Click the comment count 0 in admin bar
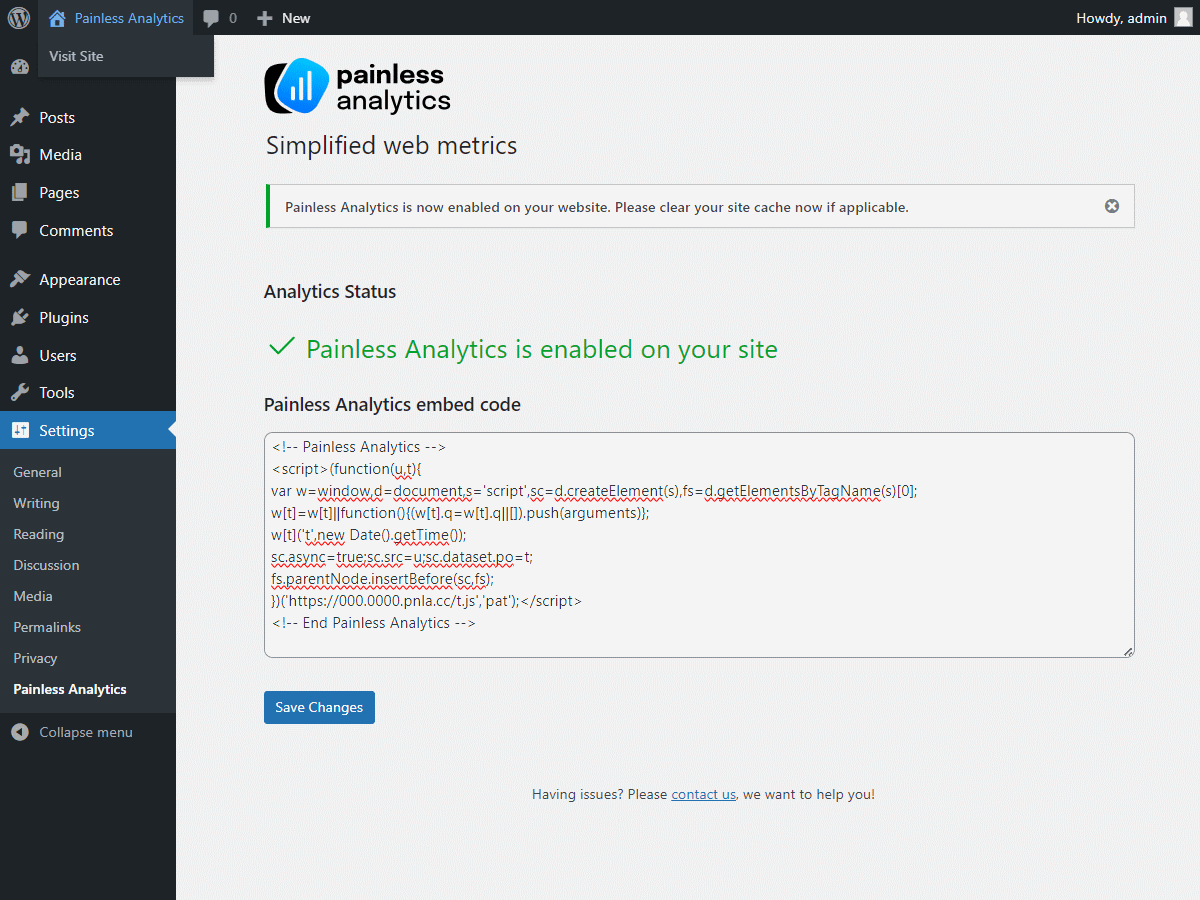 pos(233,18)
